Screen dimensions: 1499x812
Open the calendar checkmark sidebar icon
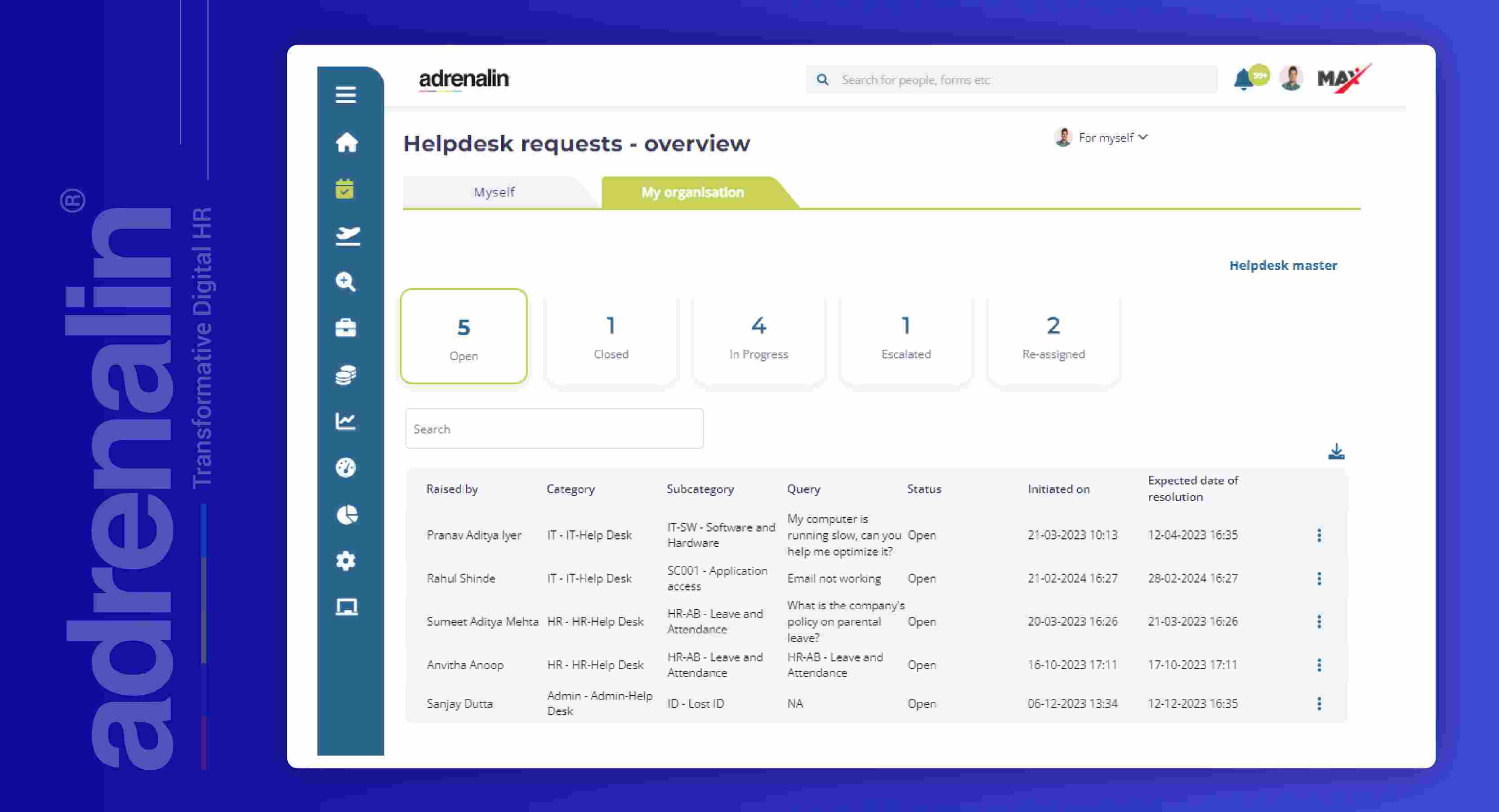344,188
